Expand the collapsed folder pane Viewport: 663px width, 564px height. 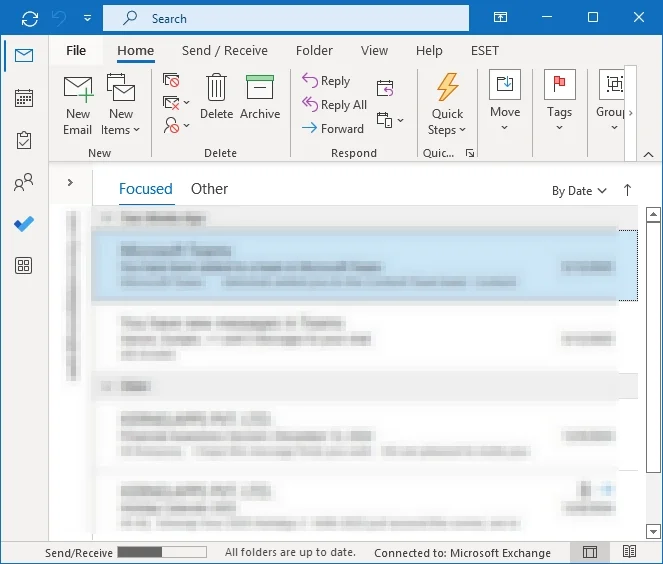tap(70, 182)
